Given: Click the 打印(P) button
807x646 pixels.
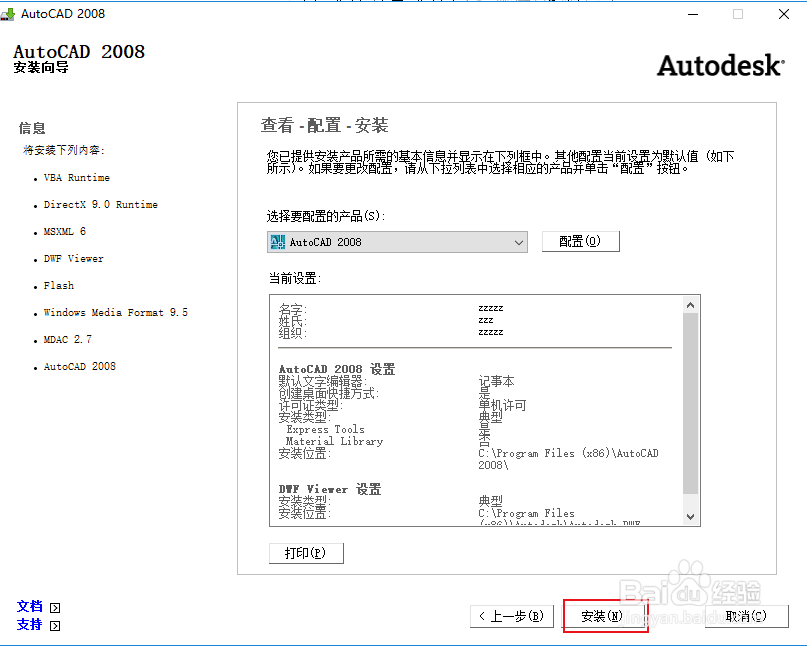Looking at the screenshot, I should tap(305, 553).
